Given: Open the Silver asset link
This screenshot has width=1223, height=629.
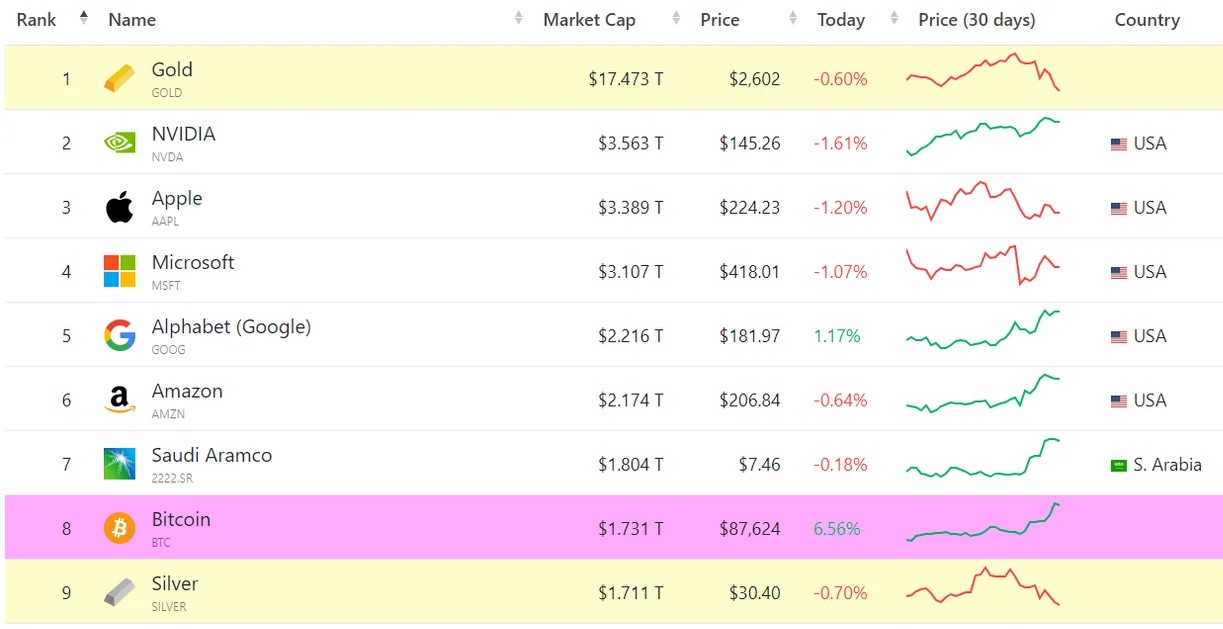Looking at the screenshot, I should click(175, 583).
